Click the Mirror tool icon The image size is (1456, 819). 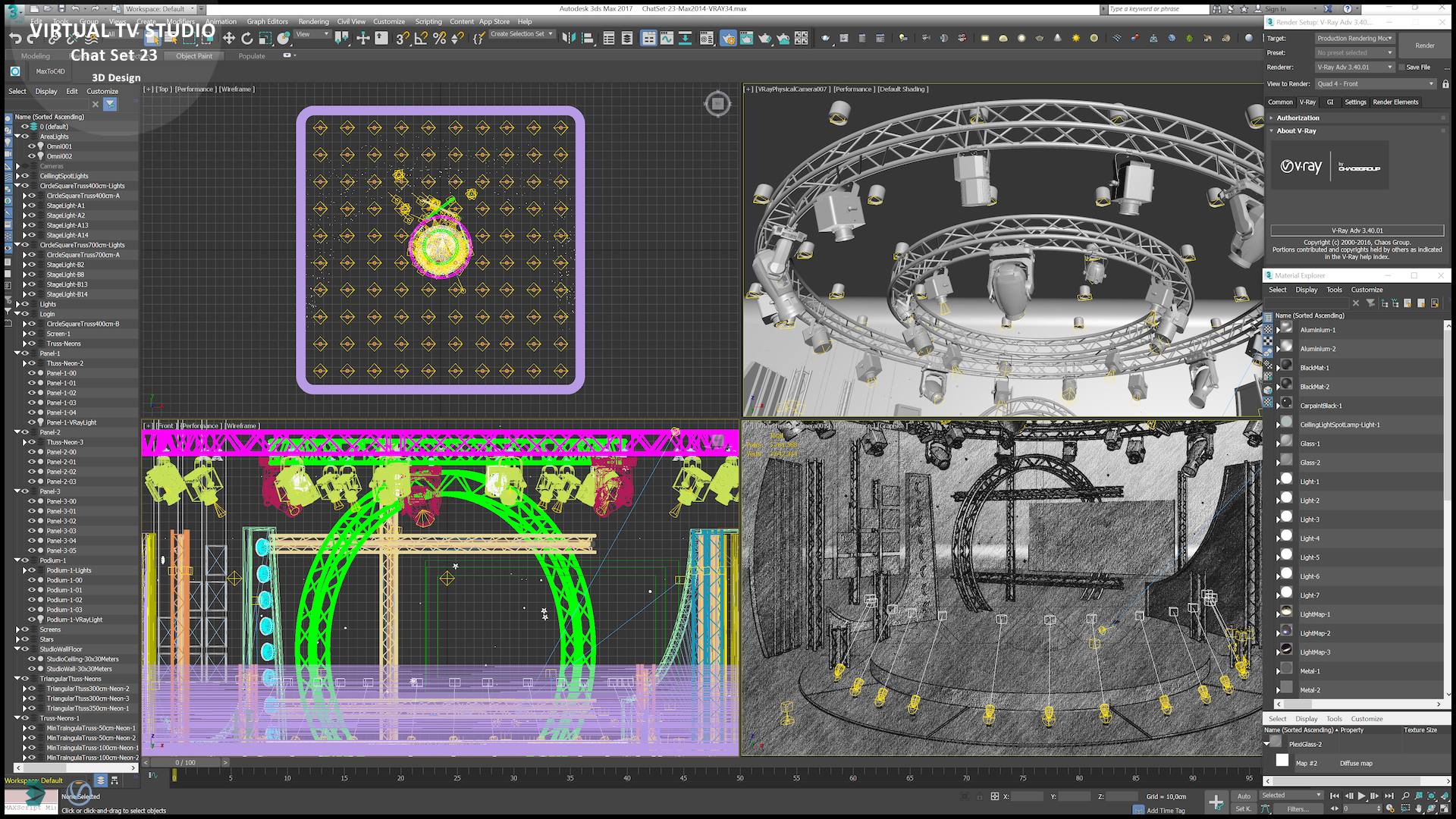pyautogui.click(x=569, y=38)
